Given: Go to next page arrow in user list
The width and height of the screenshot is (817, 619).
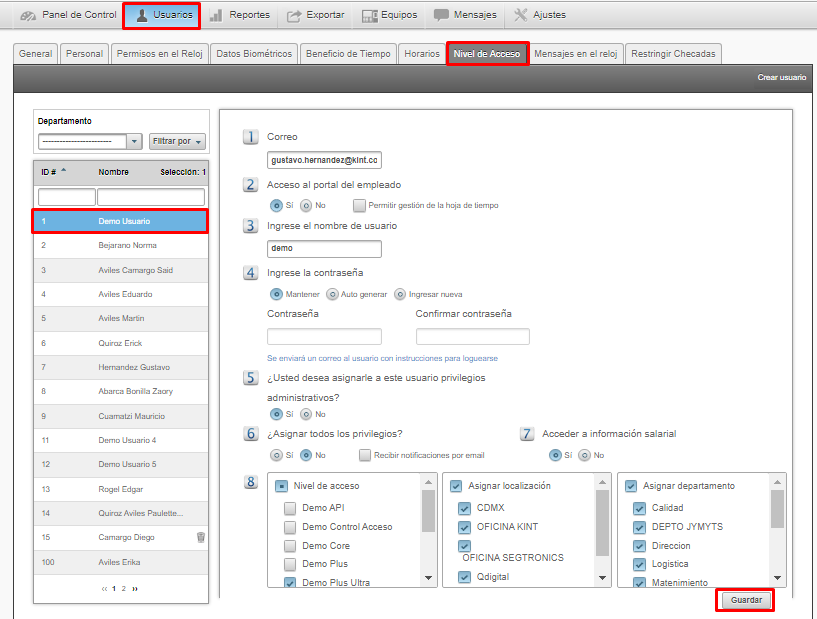Looking at the screenshot, I should (135, 589).
